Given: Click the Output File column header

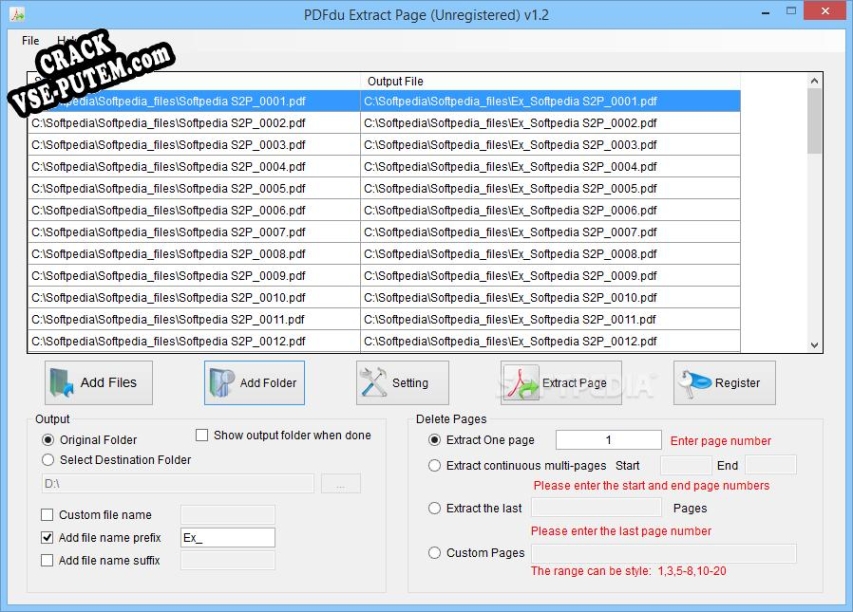Looking at the screenshot, I should point(550,81).
